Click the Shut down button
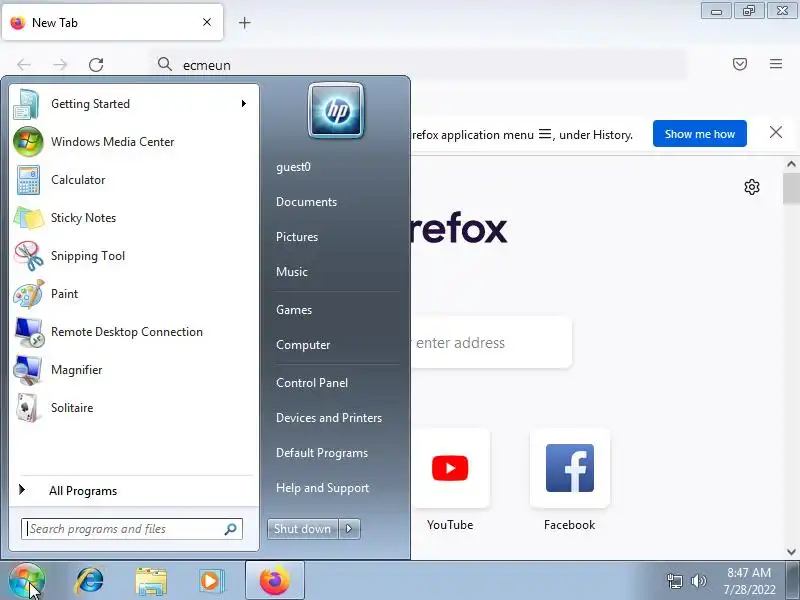The width and height of the screenshot is (800, 600). pos(303,529)
